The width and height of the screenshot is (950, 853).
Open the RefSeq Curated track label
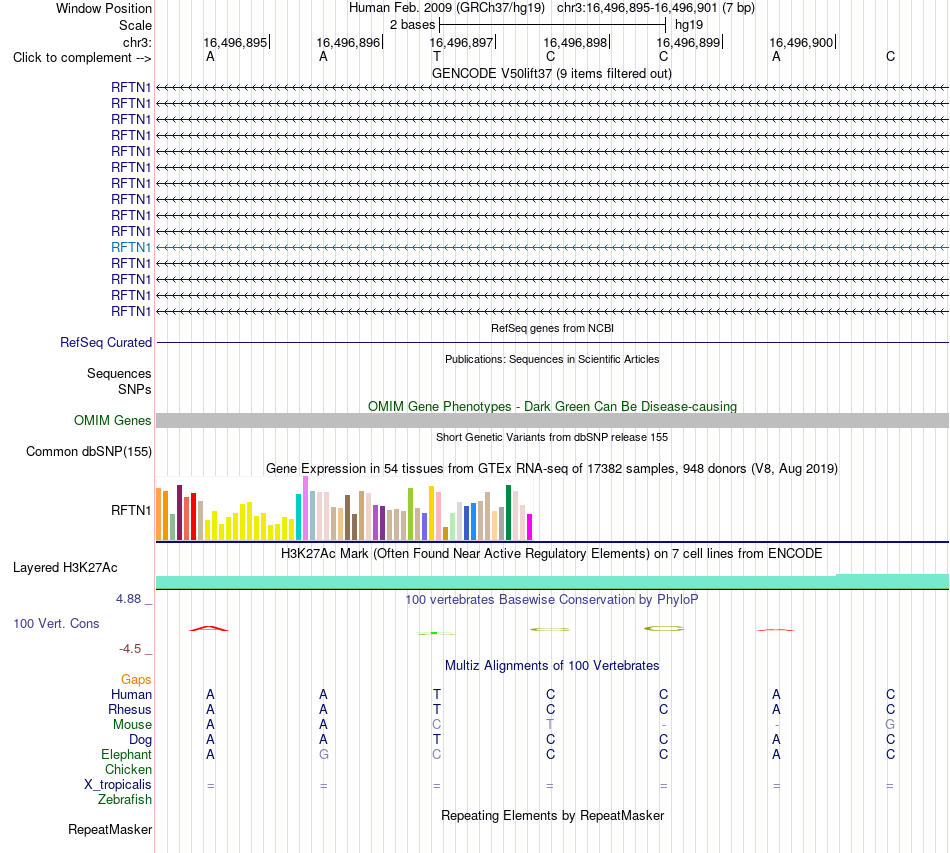(x=106, y=342)
